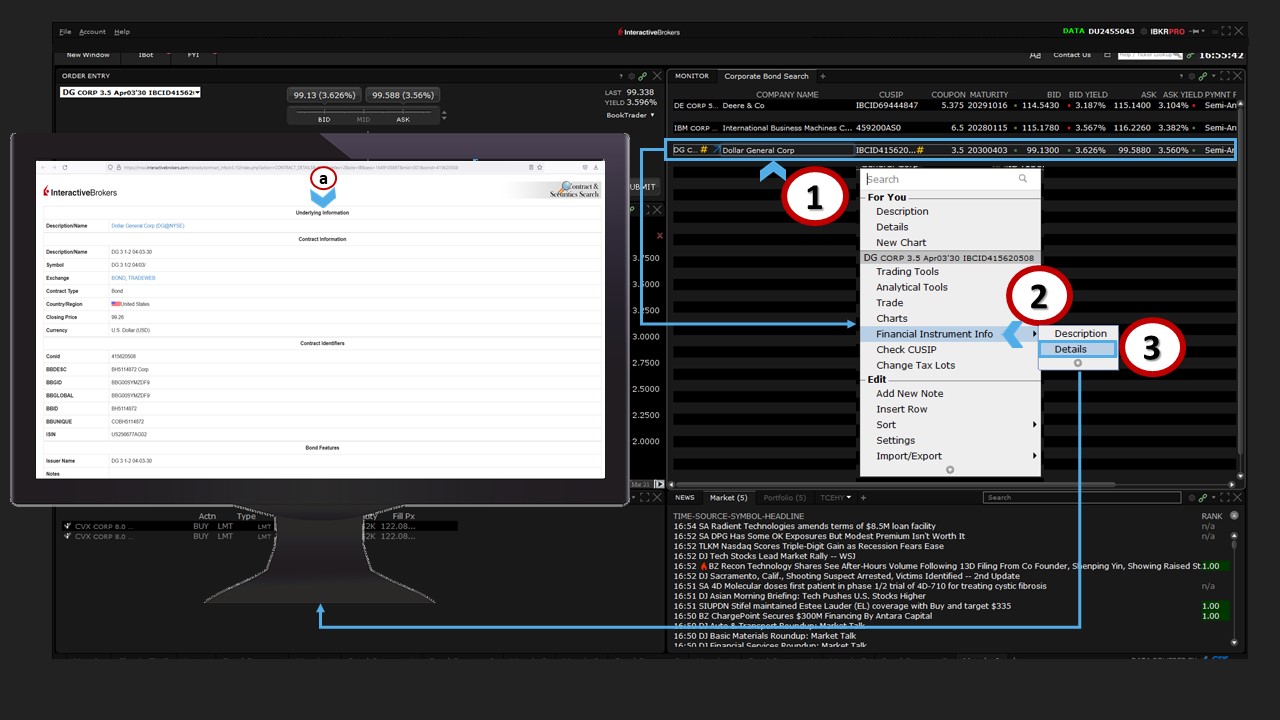Screen dimensions: 1280x720
Task: Click the link icon in Order Entry header
Action: [x=643, y=76]
